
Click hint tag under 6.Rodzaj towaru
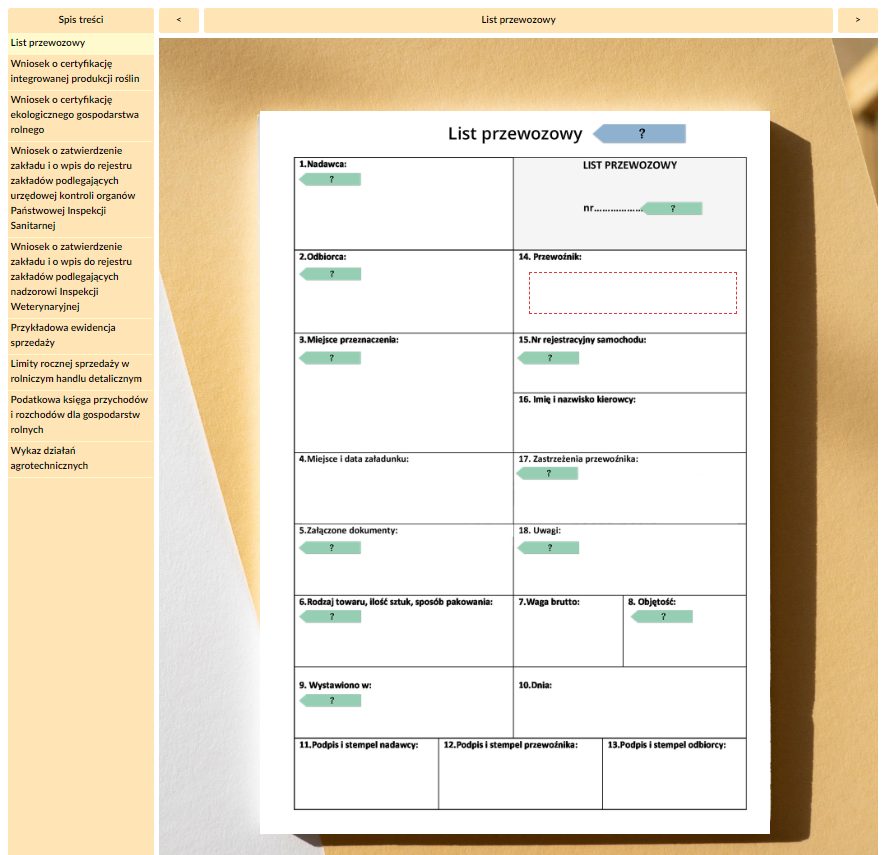click(x=330, y=616)
